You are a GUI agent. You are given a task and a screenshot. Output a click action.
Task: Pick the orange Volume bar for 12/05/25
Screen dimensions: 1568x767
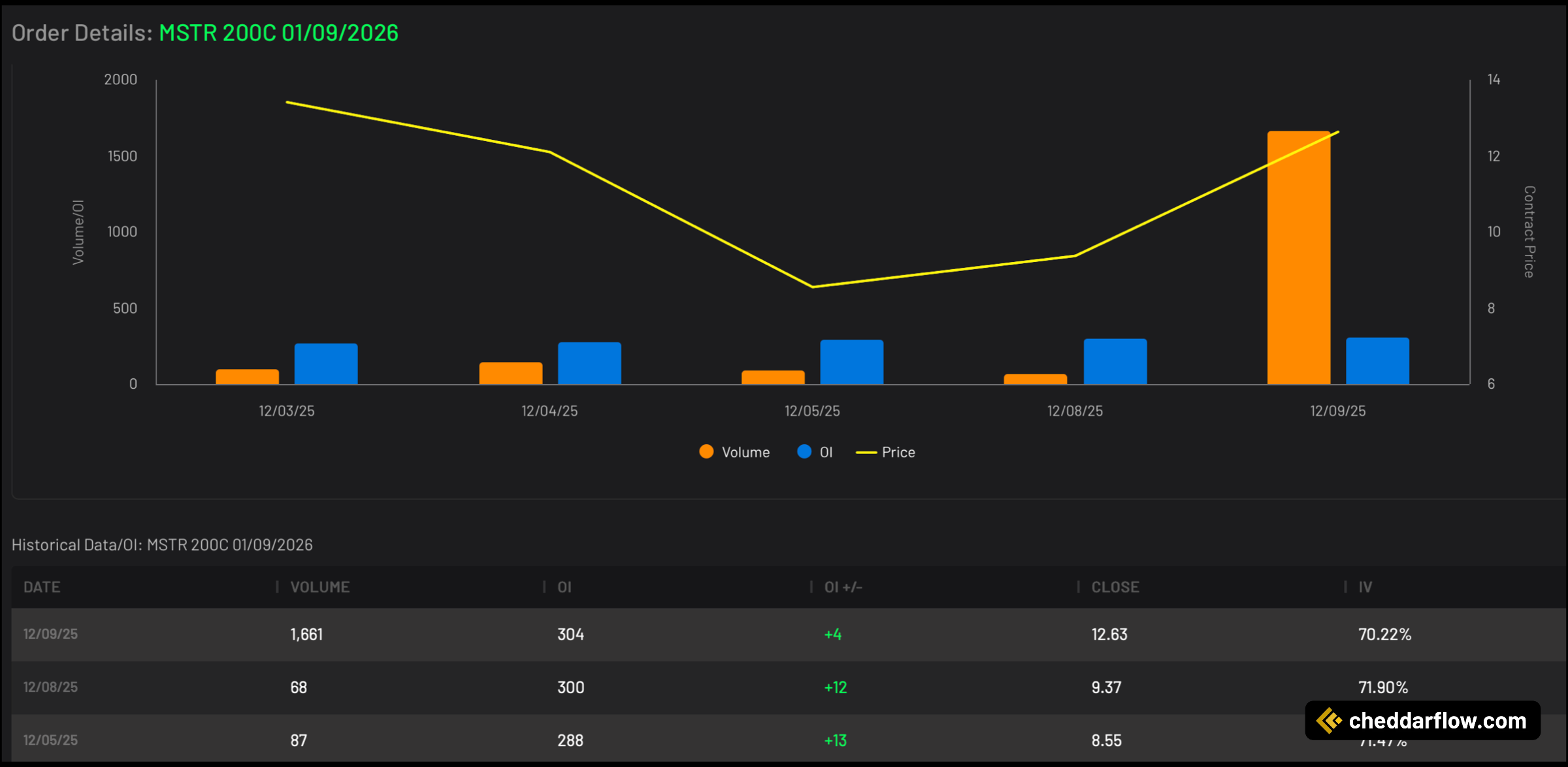pos(773,378)
